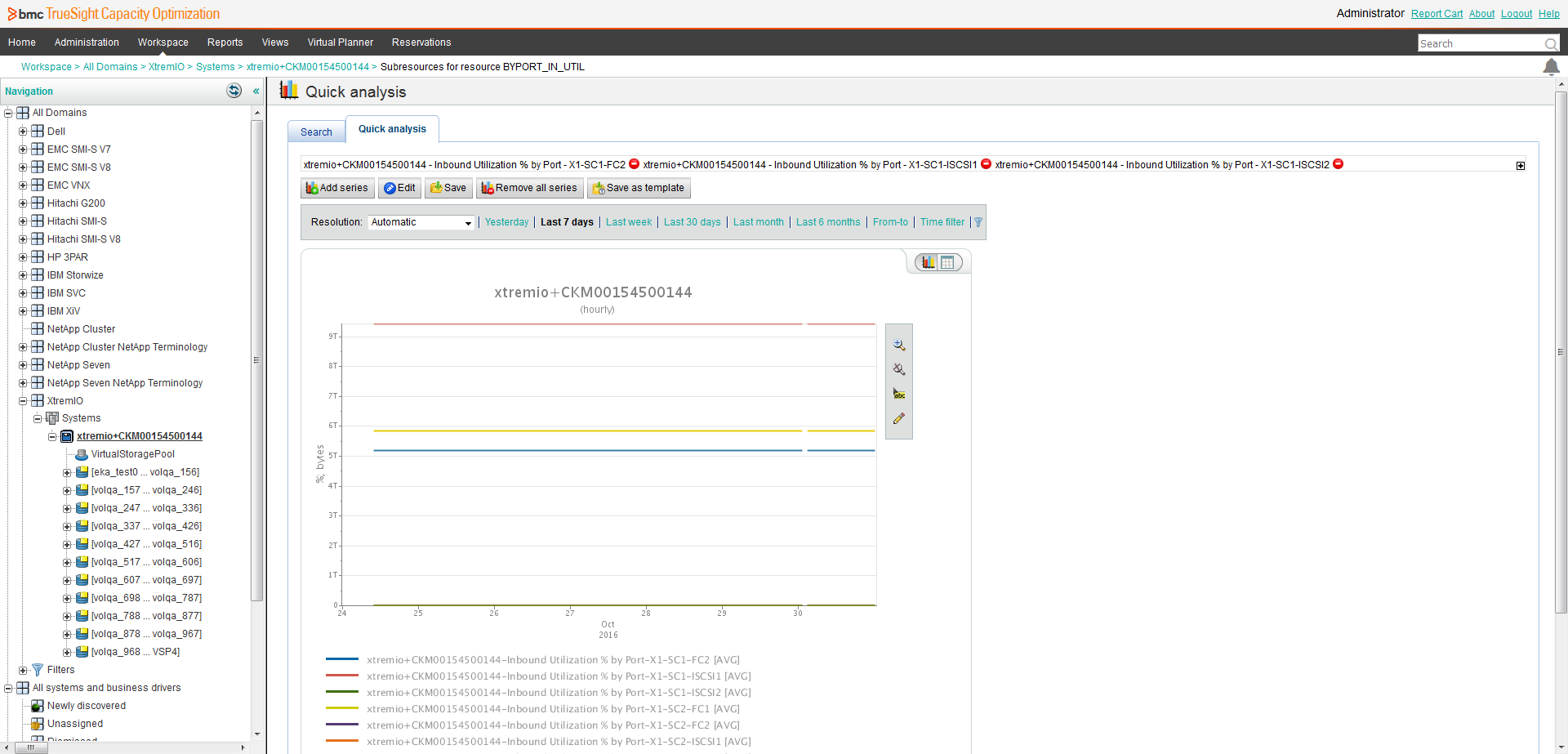The image size is (1568, 754).
Task: Open the Reservations menu
Action: pyautogui.click(x=421, y=42)
